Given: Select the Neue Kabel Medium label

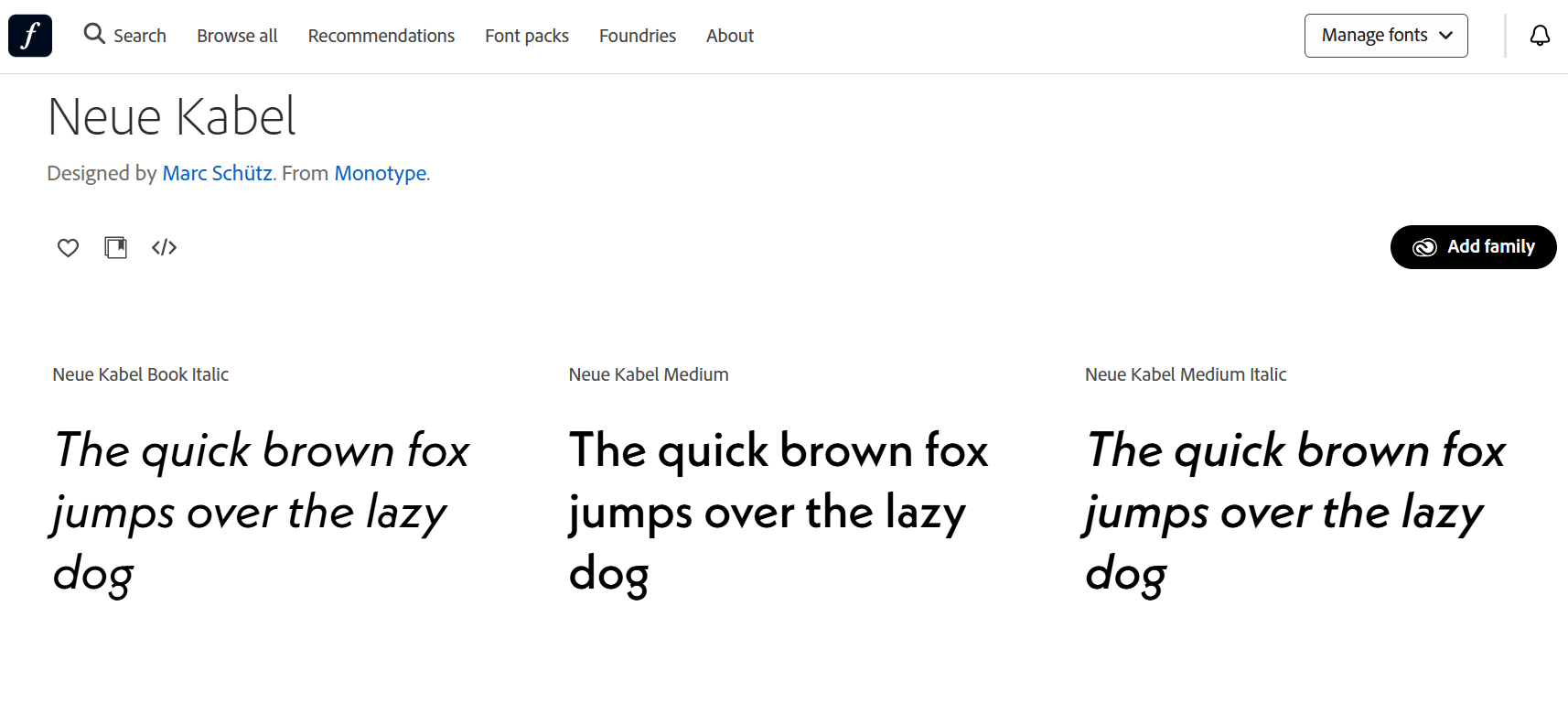Looking at the screenshot, I should coord(648,374).
